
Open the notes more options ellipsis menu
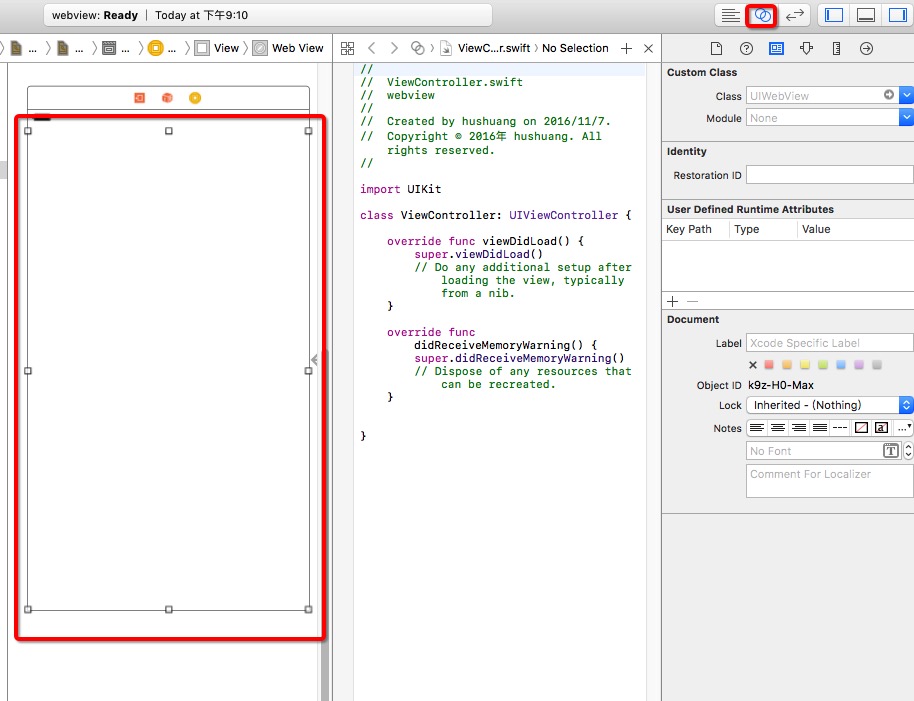904,428
